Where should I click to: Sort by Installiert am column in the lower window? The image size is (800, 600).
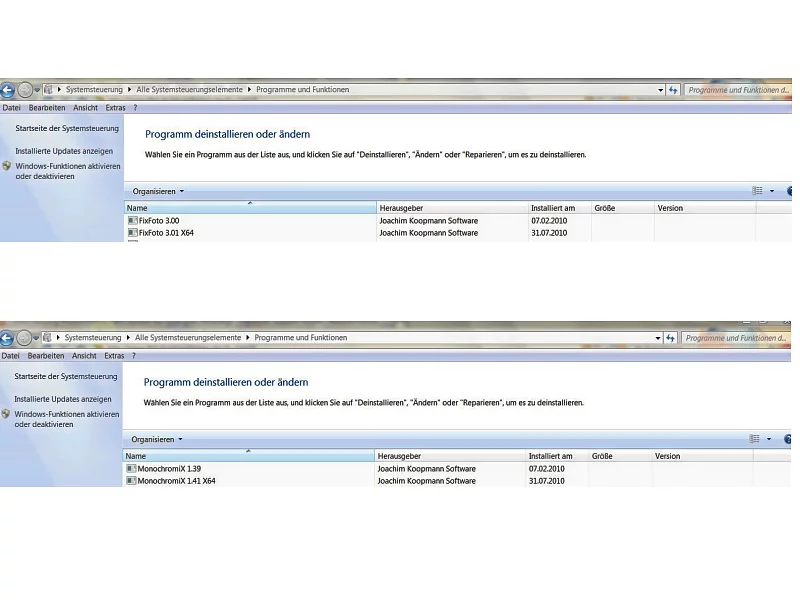tap(557, 456)
